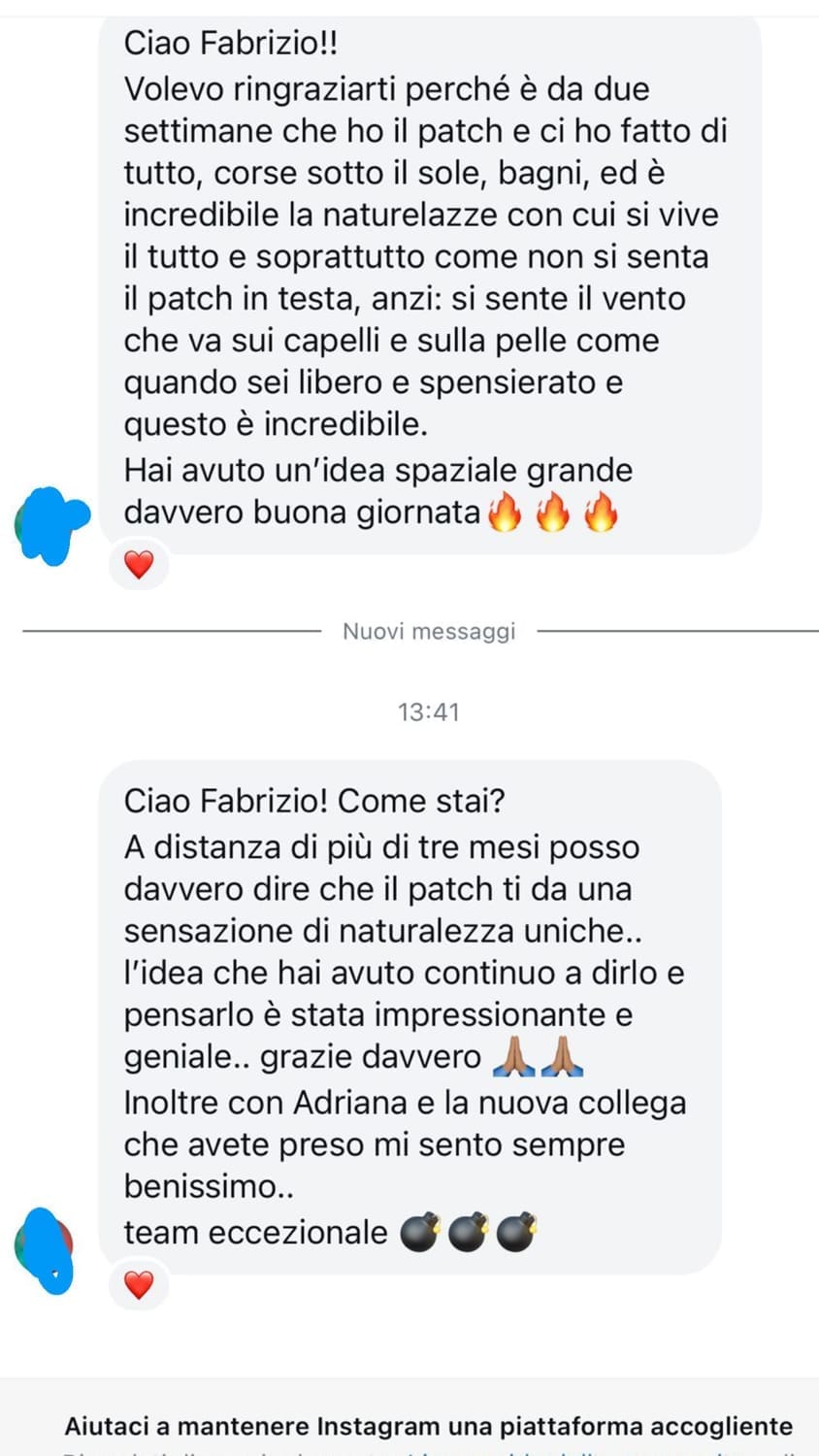Screen dimensions: 819x1456
Task: Tap the first bomb emoji after team eccezionale
Action: click(x=419, y=1233)
